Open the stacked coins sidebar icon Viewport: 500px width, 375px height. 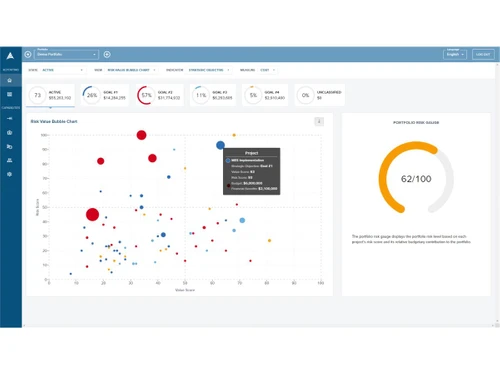pyautogui.click(x=10, y=146)
